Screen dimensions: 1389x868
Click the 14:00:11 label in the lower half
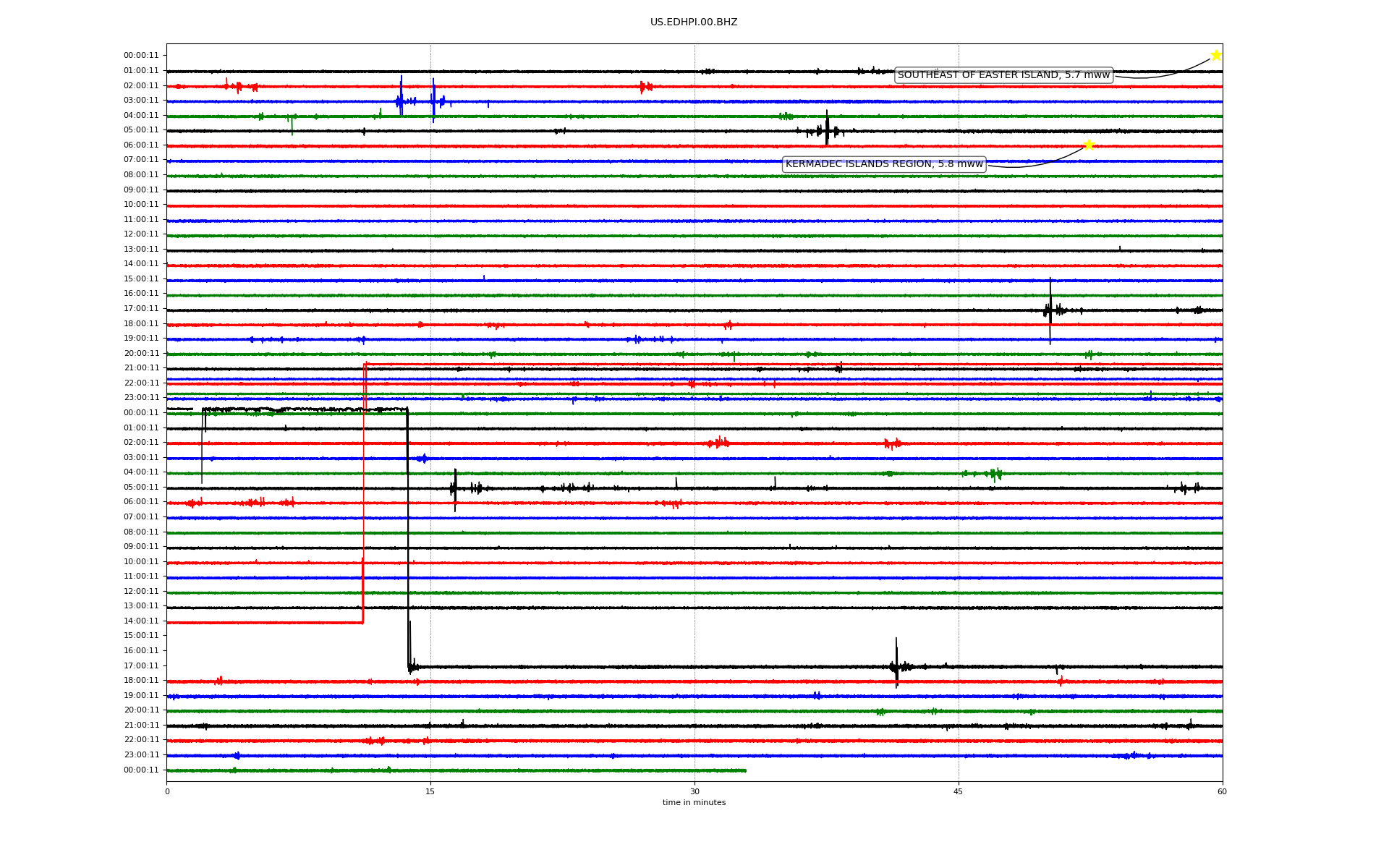(141, 621)
